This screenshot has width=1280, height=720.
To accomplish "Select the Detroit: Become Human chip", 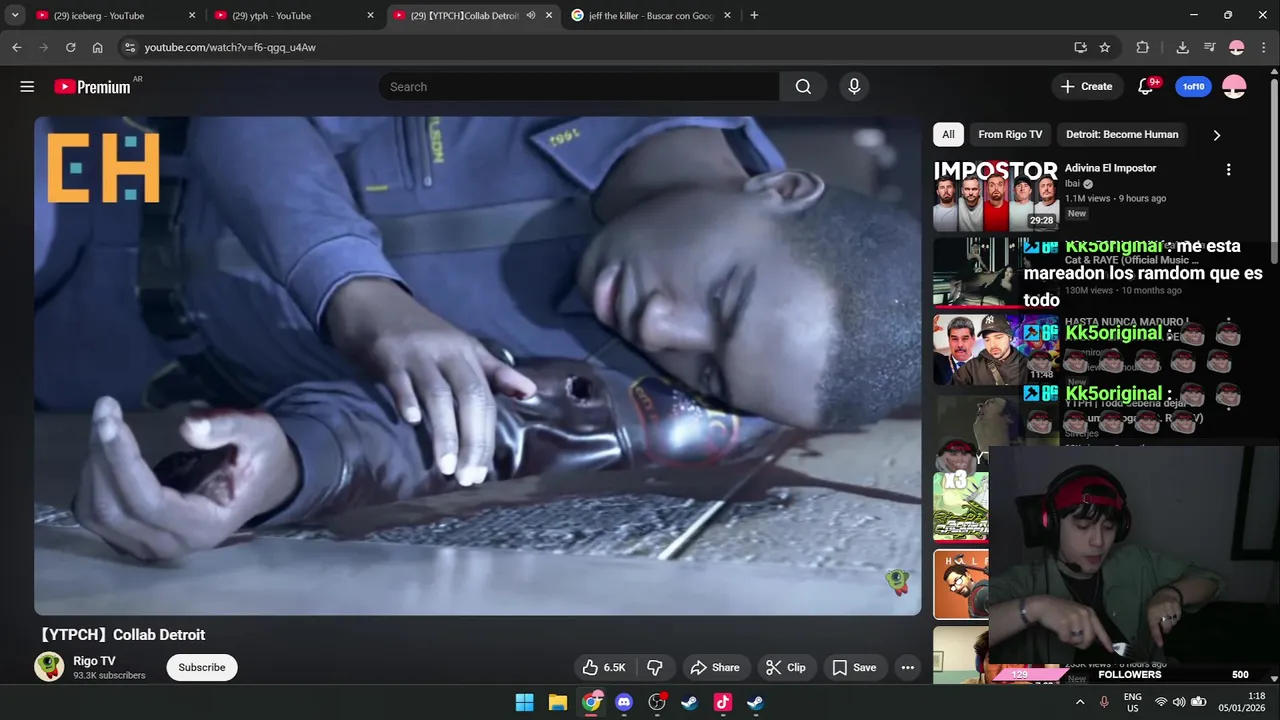I will point(1122,134).
